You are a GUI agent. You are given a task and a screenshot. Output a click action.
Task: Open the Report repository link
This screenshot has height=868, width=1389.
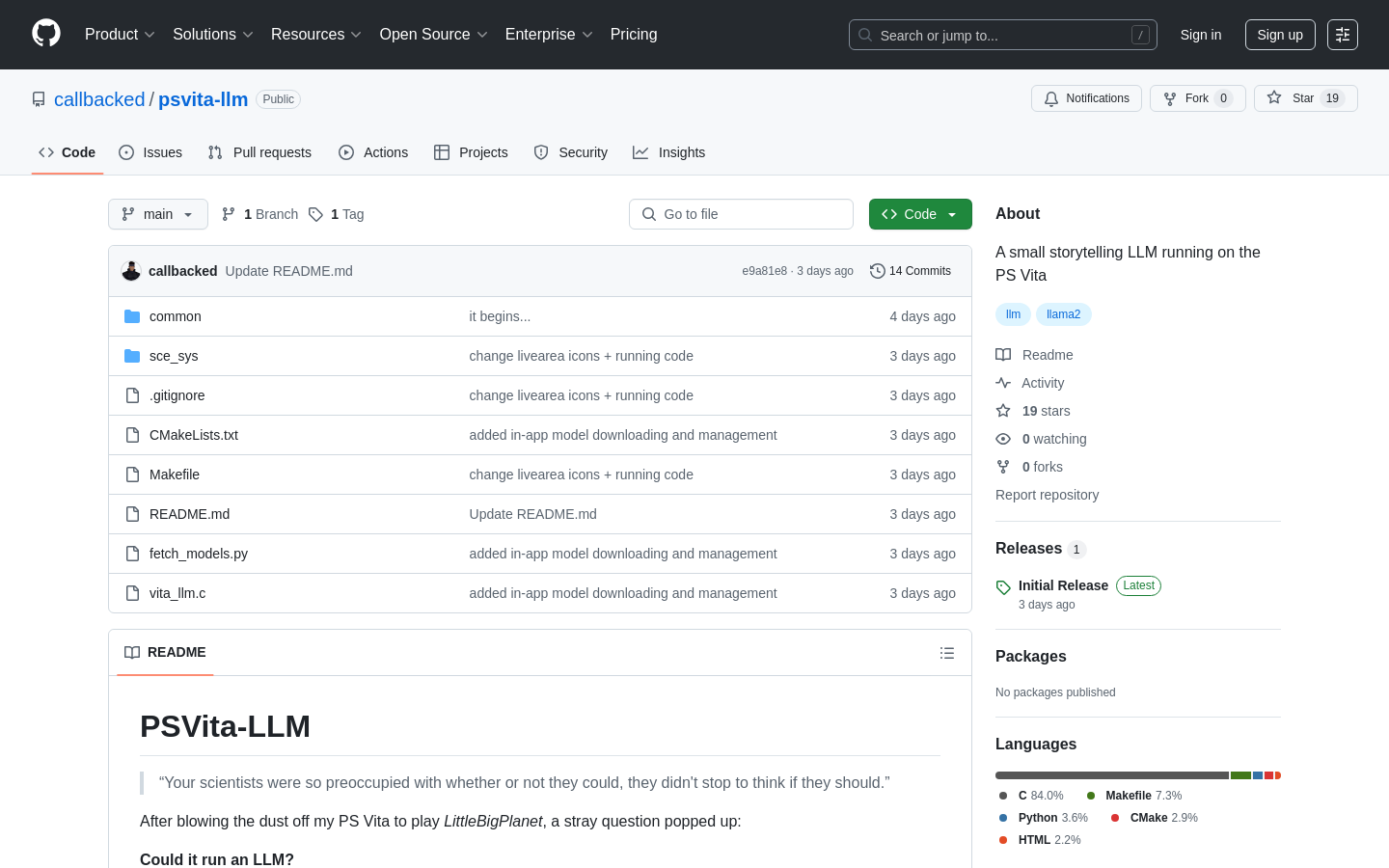(x=1047, y=495)
